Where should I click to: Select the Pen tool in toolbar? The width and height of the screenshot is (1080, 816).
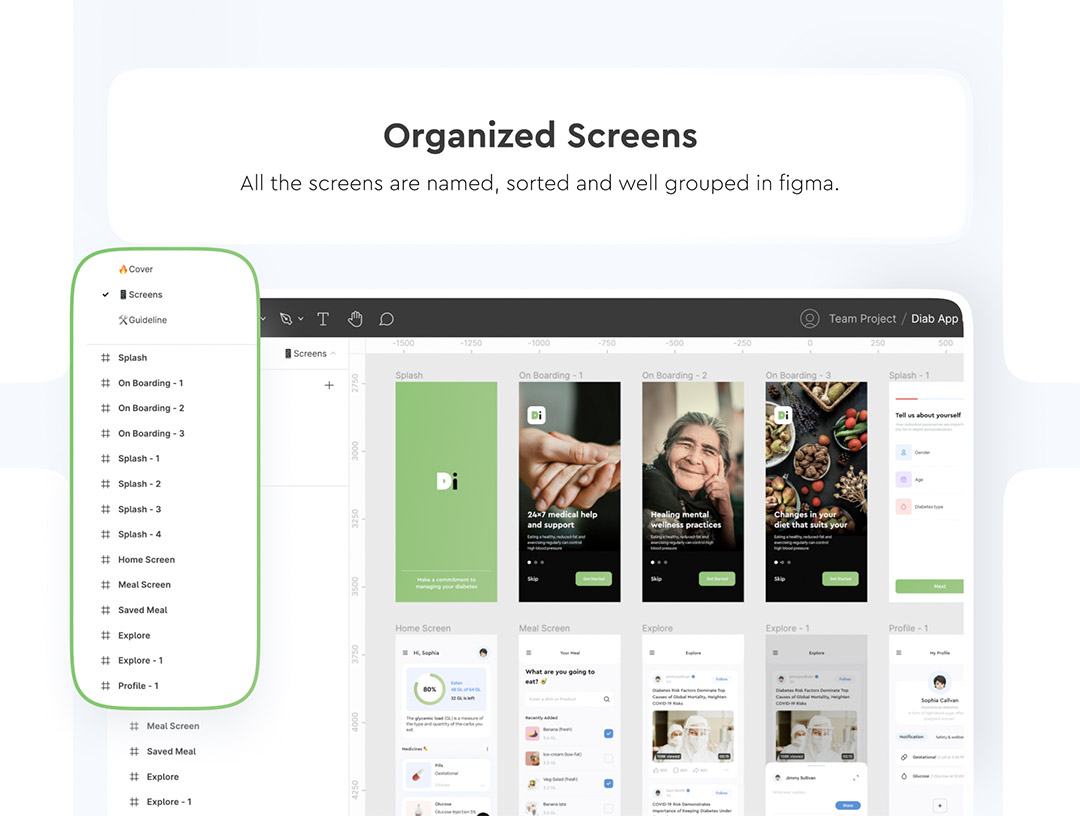tap(287, 319)
